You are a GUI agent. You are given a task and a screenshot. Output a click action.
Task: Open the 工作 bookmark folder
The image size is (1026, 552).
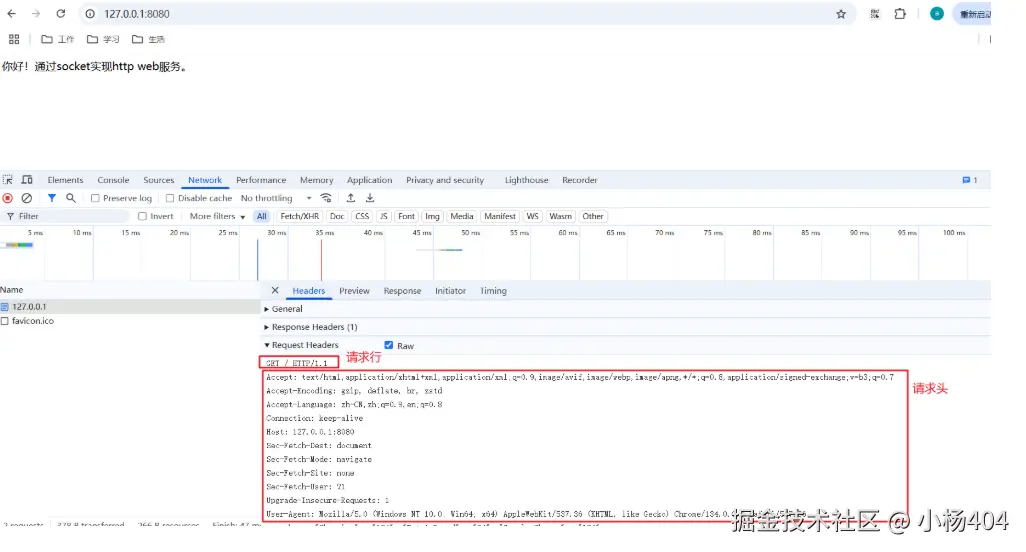(x=58, y=39)
